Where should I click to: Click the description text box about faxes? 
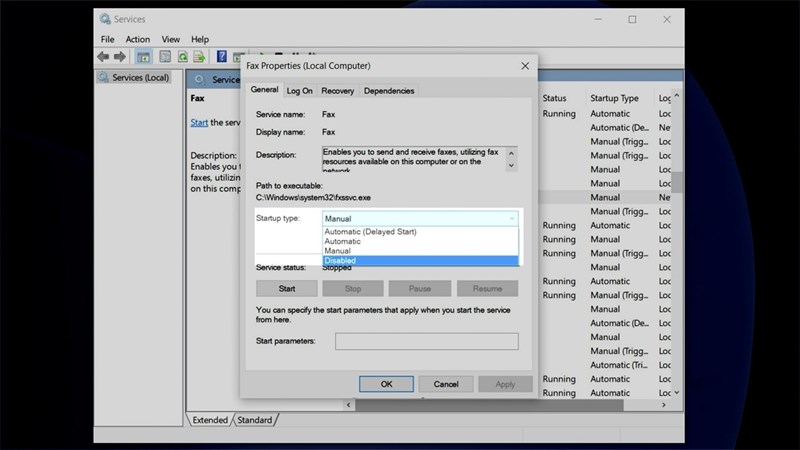(x=414, y=159)
